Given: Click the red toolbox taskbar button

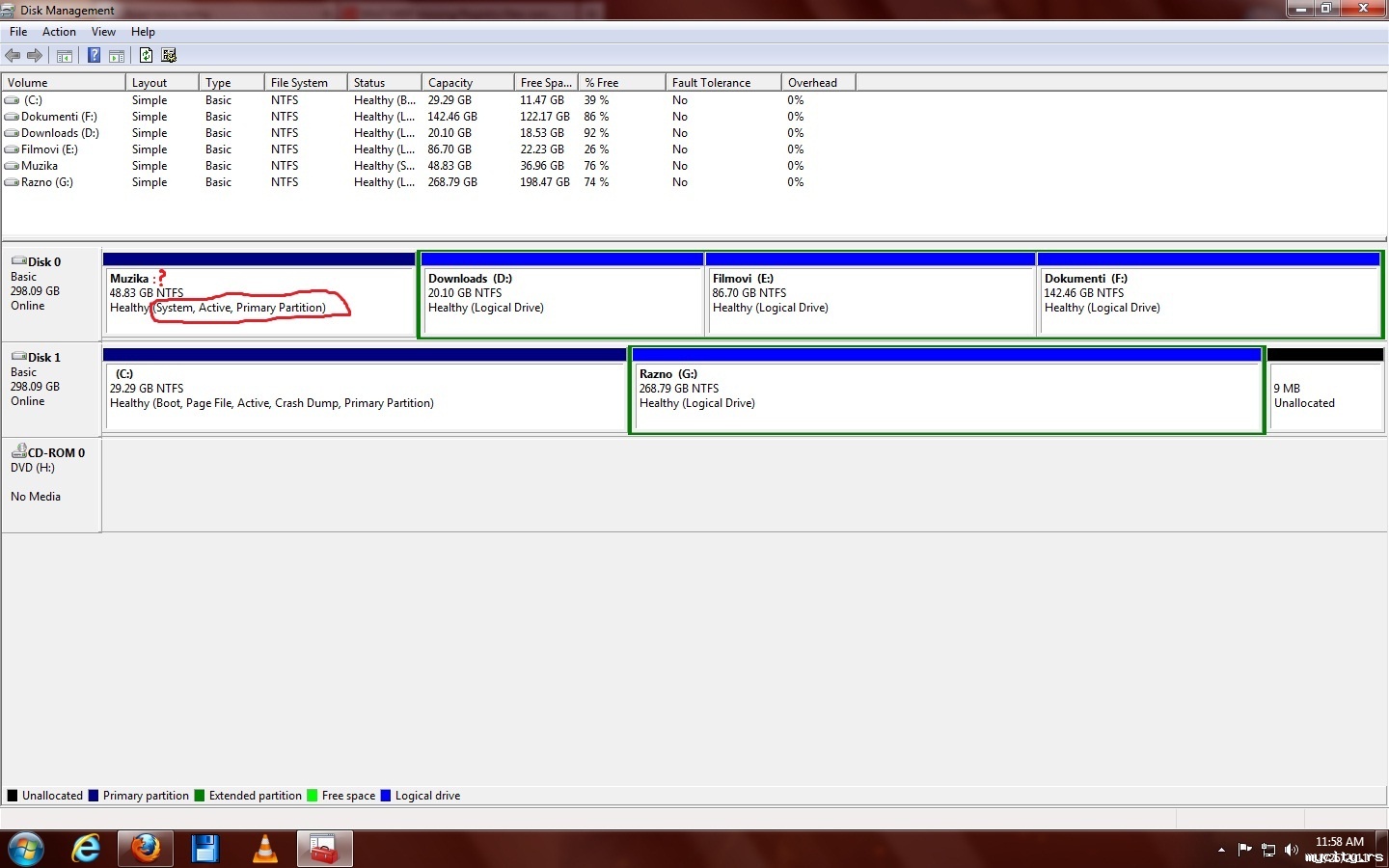Looking at the screenshot, I should click(x=324, y=849).
